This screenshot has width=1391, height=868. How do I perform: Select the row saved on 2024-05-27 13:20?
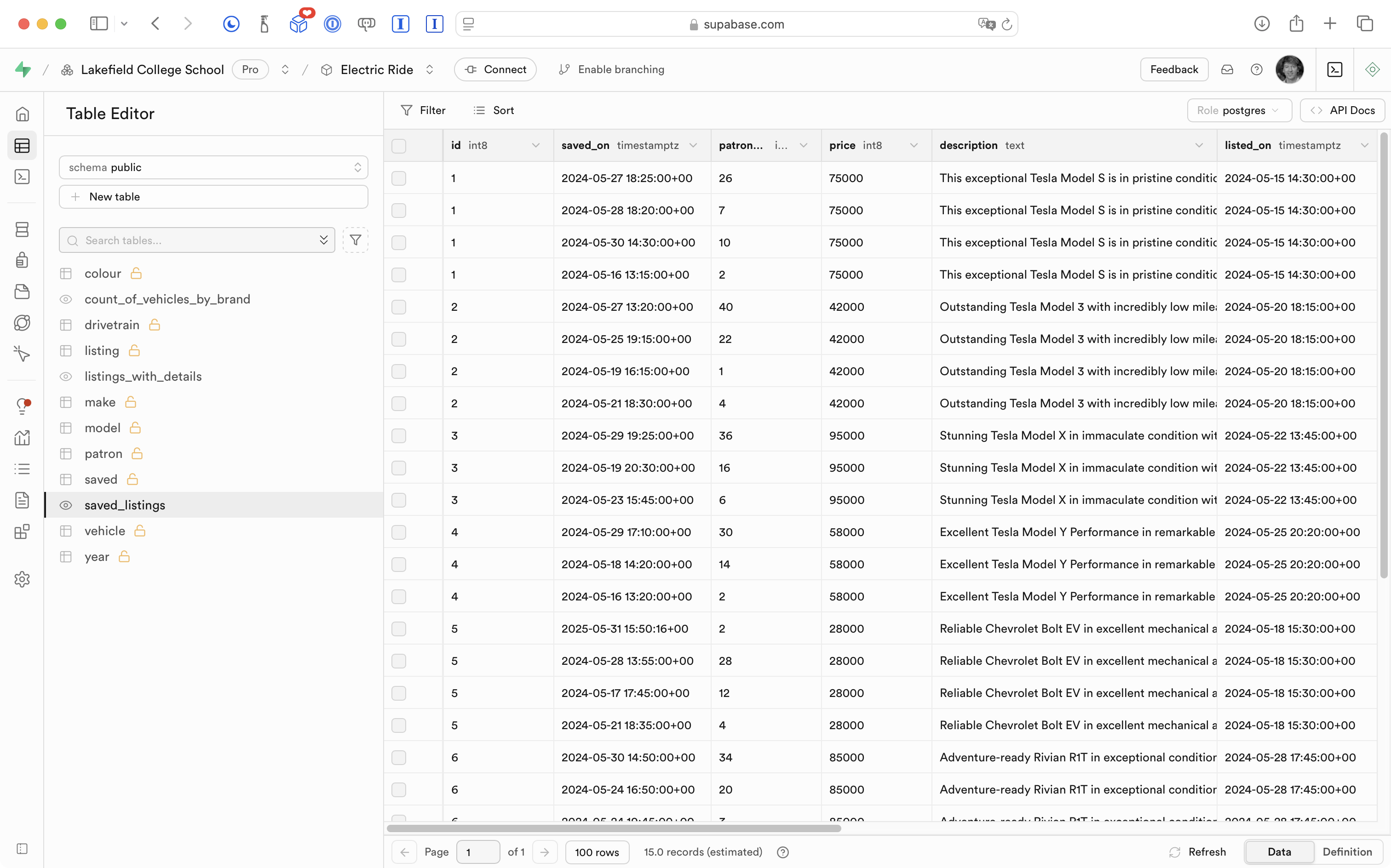(398, 307)
